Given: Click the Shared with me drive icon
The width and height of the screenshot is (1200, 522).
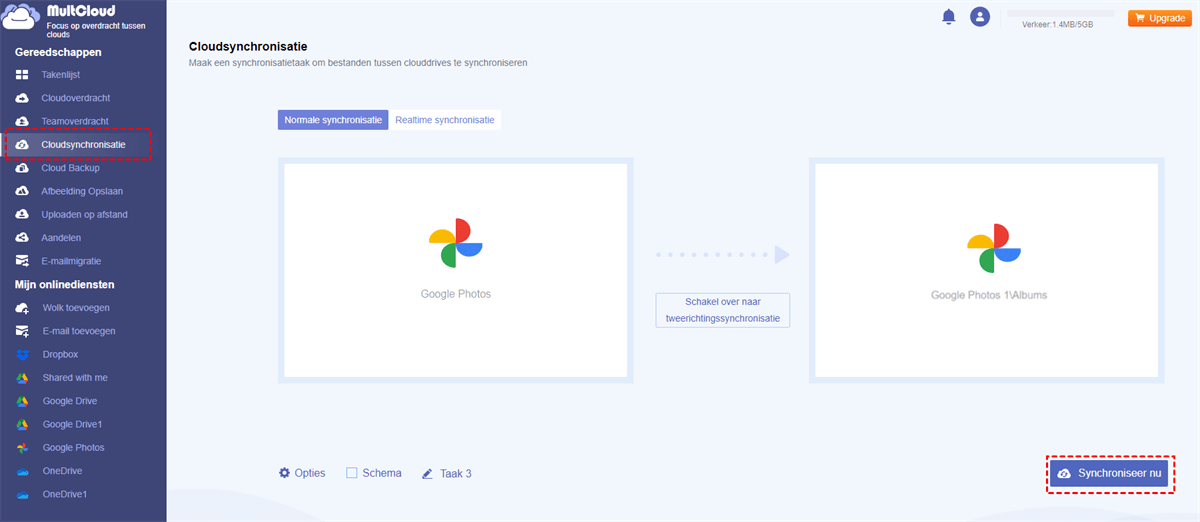Looking at the screenshot, I should (x=22, y=378).
